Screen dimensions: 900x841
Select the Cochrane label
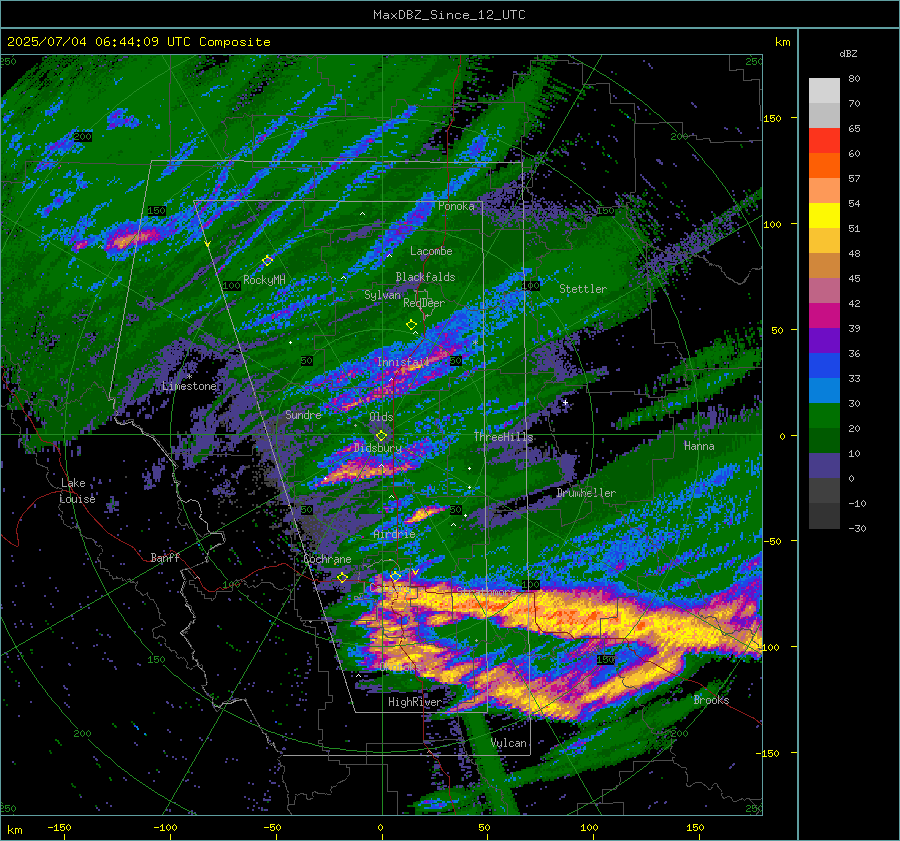[327, 559]
